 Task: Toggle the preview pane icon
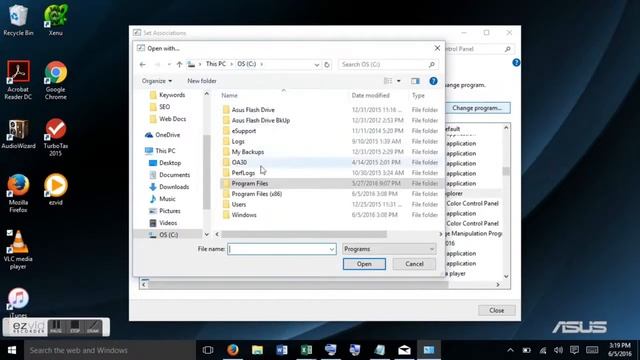coord(415,81)
